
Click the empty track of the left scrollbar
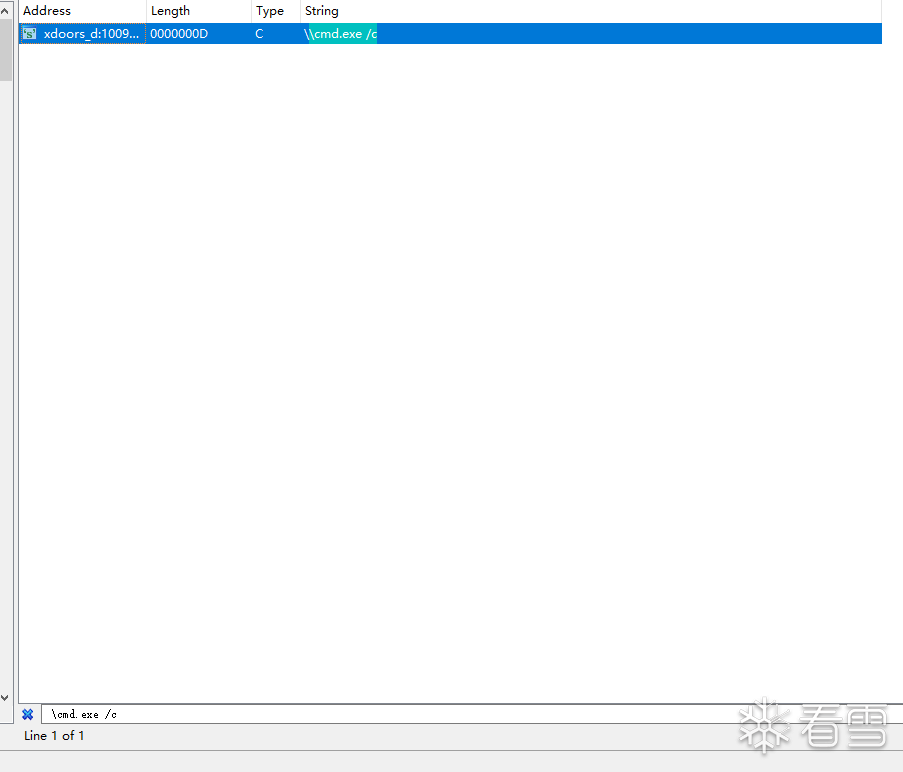[x=6, y=400]
